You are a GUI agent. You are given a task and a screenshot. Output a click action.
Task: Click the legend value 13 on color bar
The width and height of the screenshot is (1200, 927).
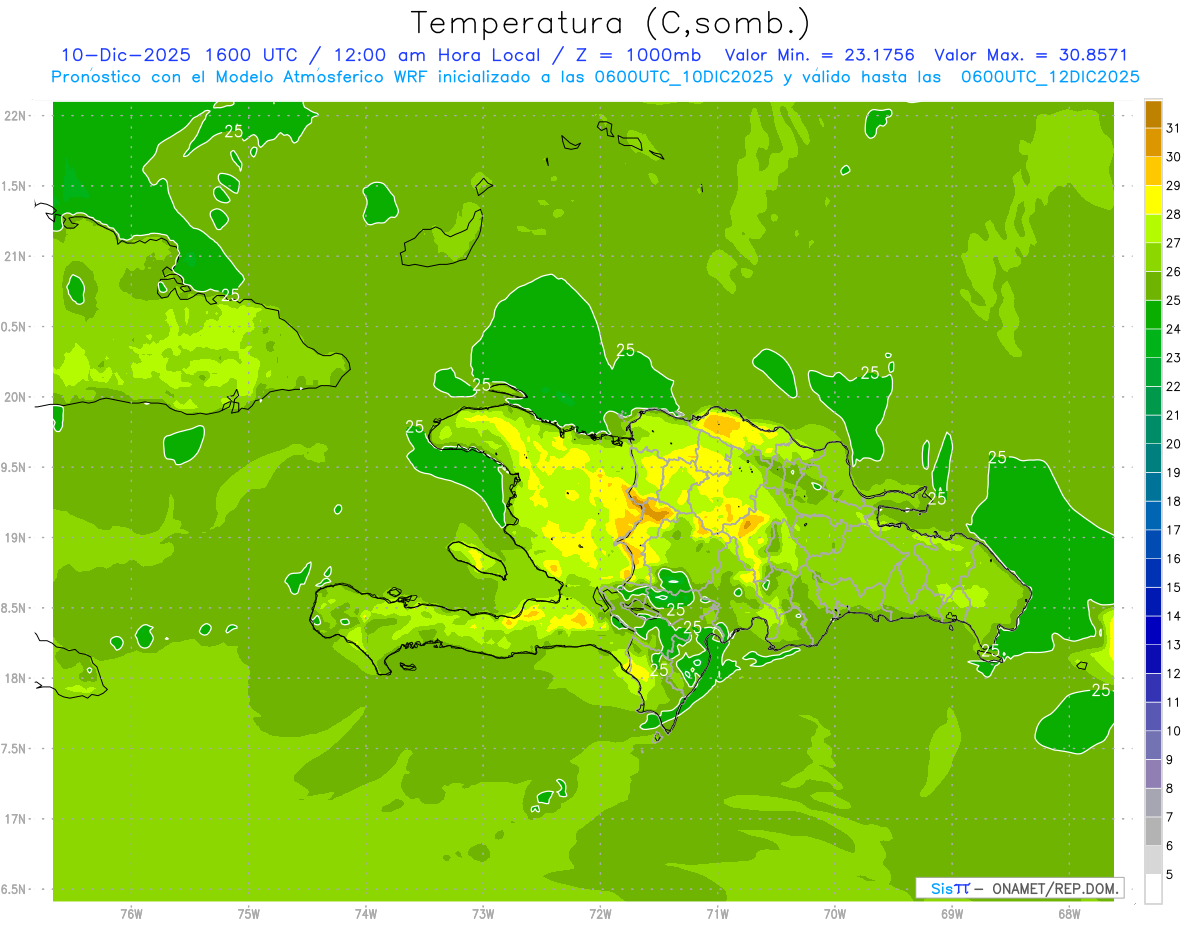click(x=1173, y=645)
